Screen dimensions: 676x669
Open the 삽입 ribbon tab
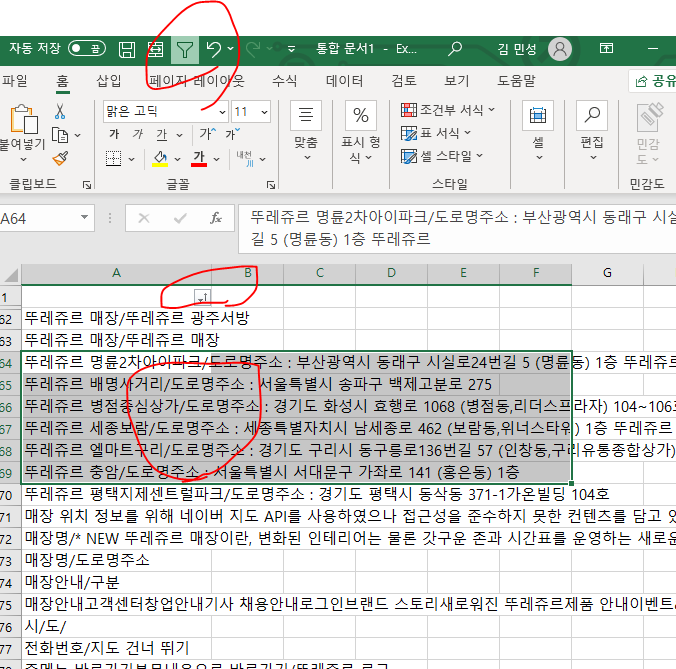pyautogui.click(x=109, y=81)
